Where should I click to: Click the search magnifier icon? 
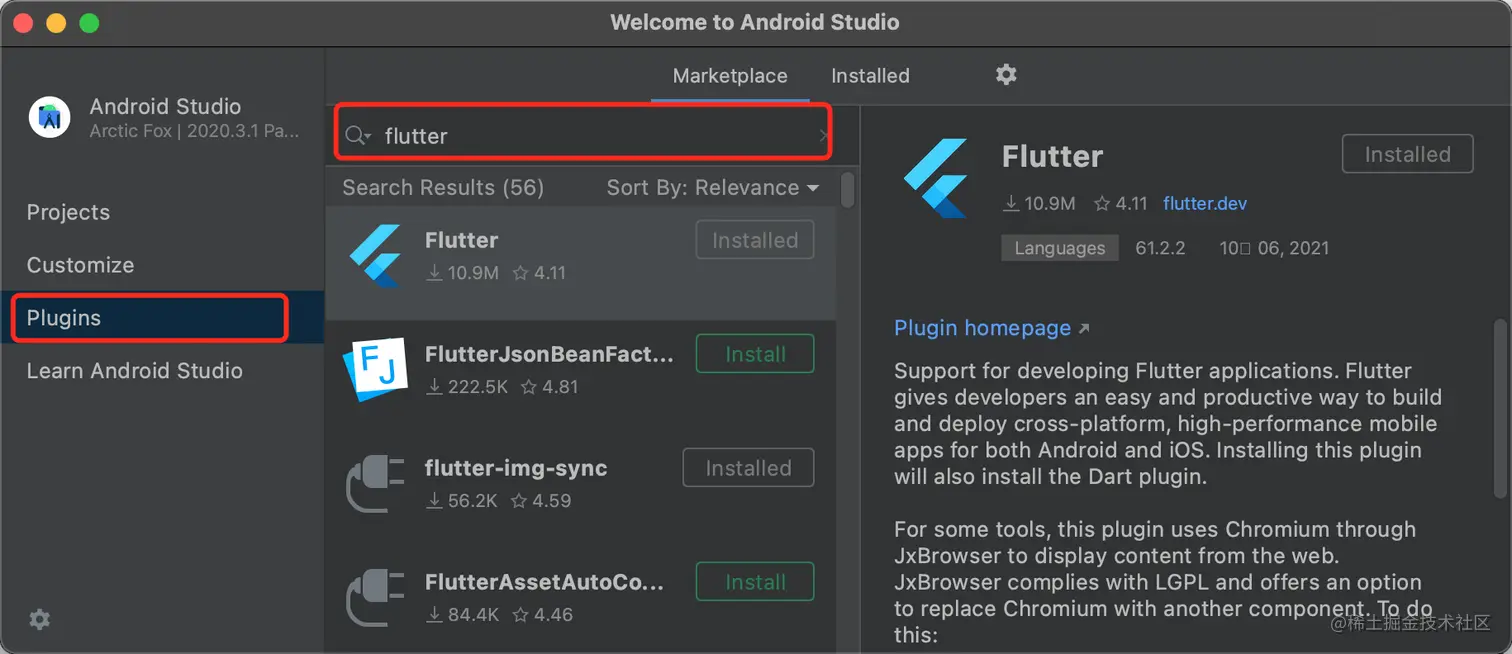coord(354,136)
